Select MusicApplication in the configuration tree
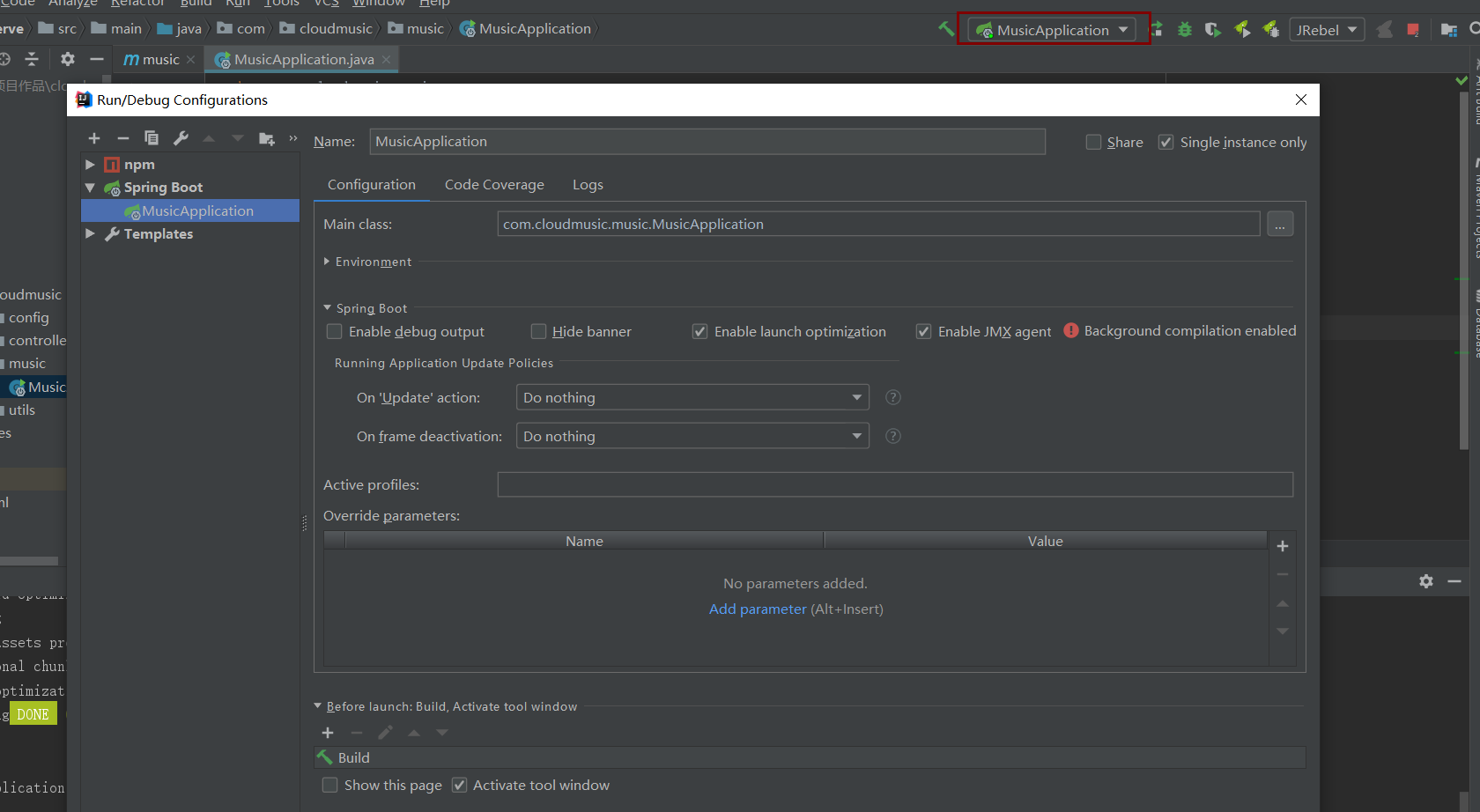This screenshot has height=812, width=1480. pyautogui.click(x=190, y=210)
